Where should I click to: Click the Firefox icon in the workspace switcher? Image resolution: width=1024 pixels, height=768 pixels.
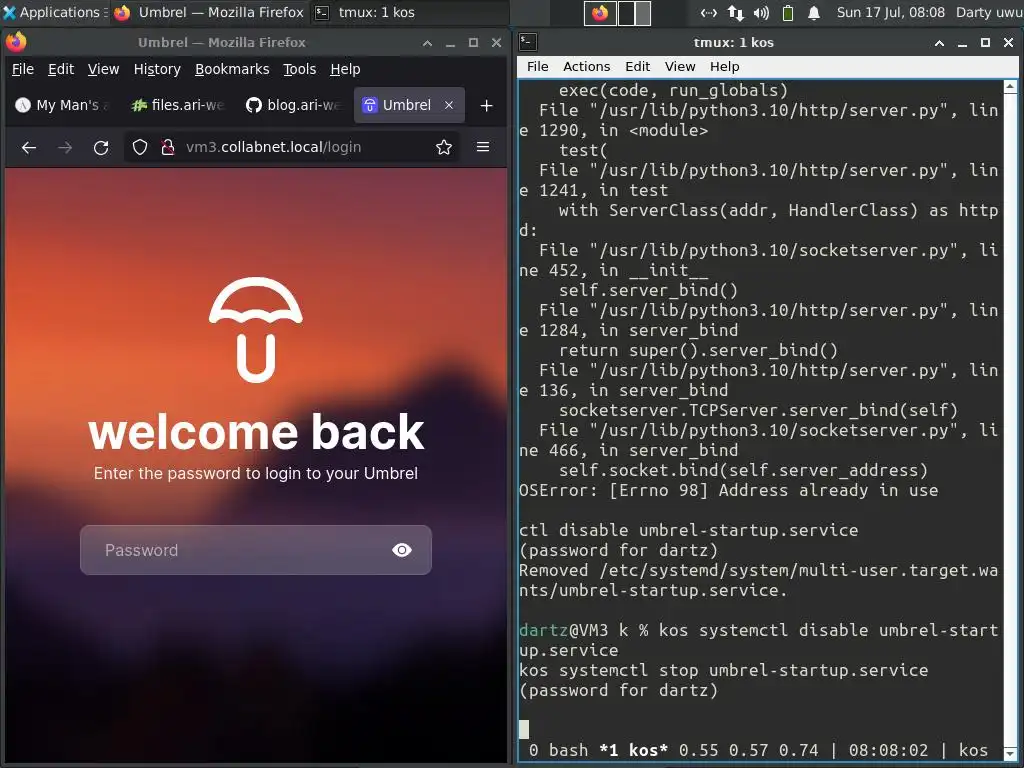coord(600,13)
